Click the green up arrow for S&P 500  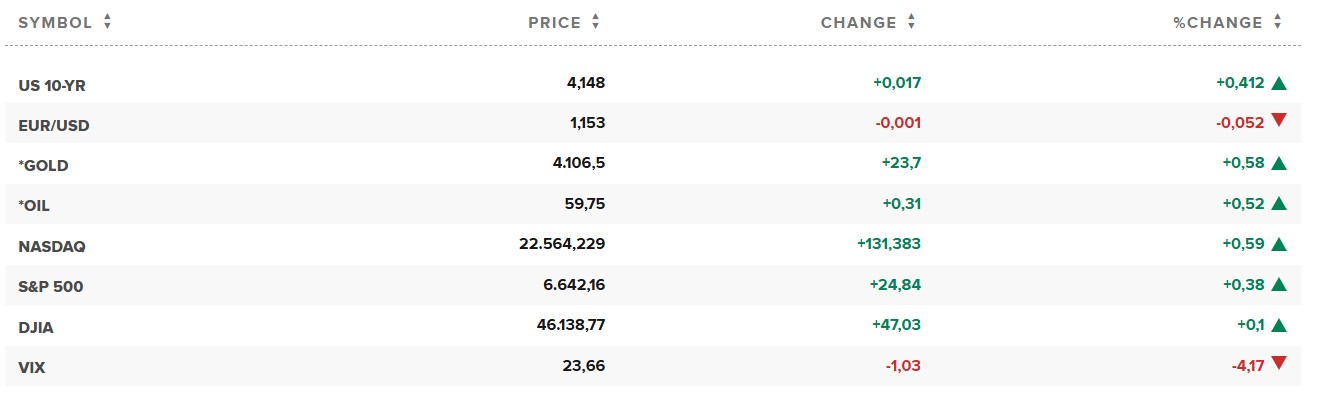[x=1279, y=285]
